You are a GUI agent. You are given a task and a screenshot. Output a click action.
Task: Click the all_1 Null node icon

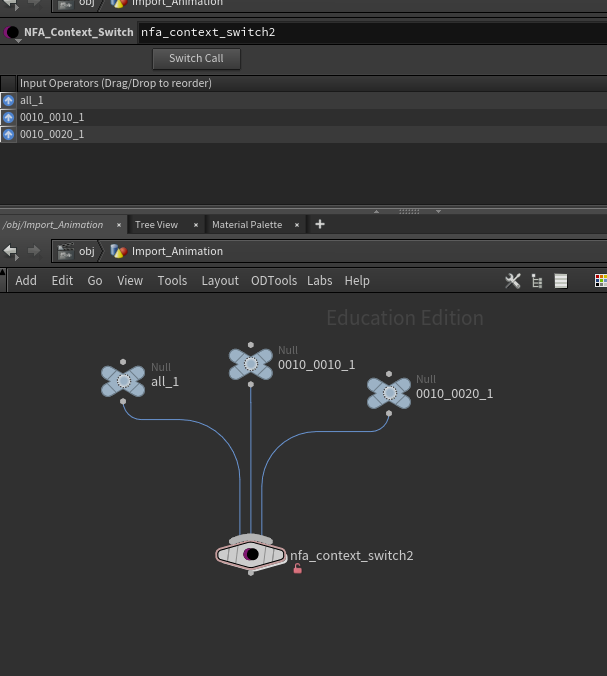click(123, 381)
